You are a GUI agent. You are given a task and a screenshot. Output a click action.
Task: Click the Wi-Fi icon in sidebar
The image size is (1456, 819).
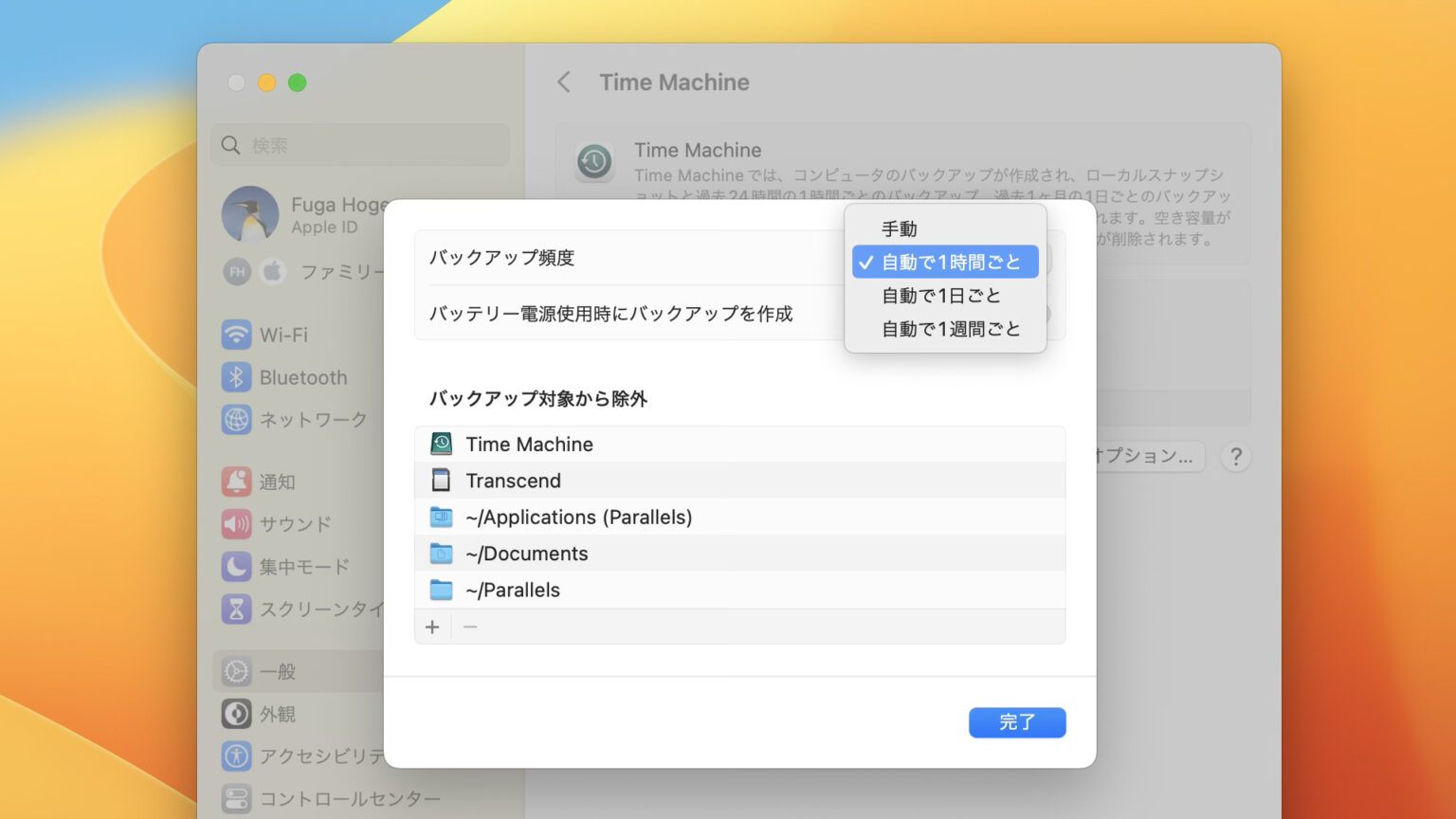point(236,335)
